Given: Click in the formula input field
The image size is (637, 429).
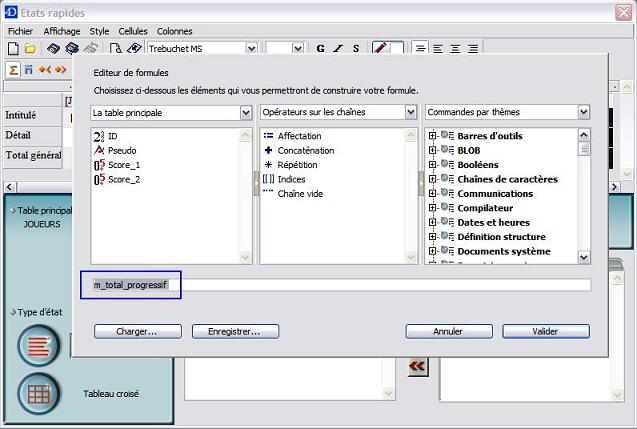Looking at the screenshot, I should 385,285.
